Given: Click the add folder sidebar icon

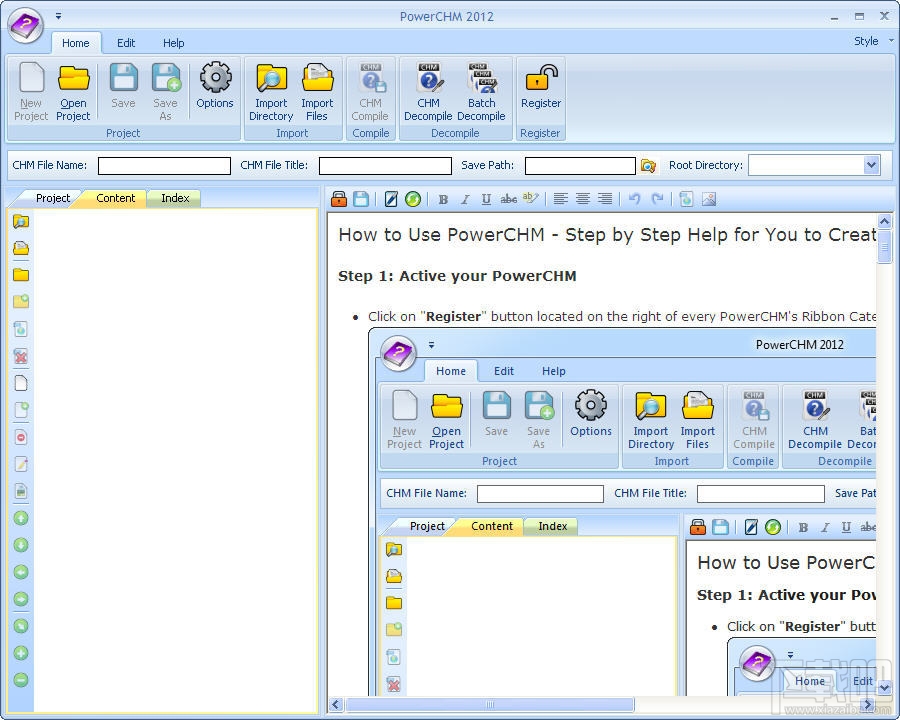Looking at the screenshot, I should [x=21, y=301].
